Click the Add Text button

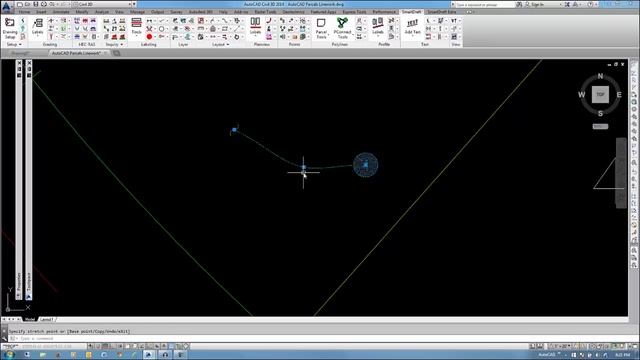(x=413, y=27)
